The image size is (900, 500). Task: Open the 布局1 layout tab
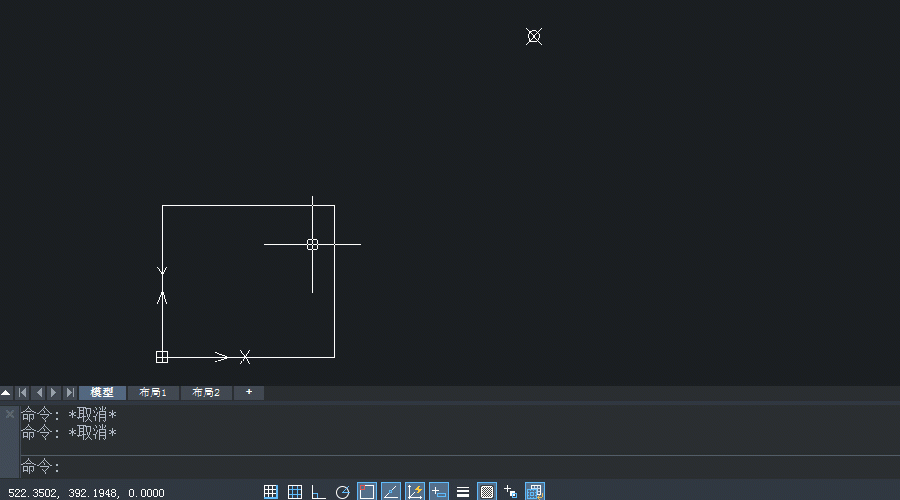pos(153,393)
